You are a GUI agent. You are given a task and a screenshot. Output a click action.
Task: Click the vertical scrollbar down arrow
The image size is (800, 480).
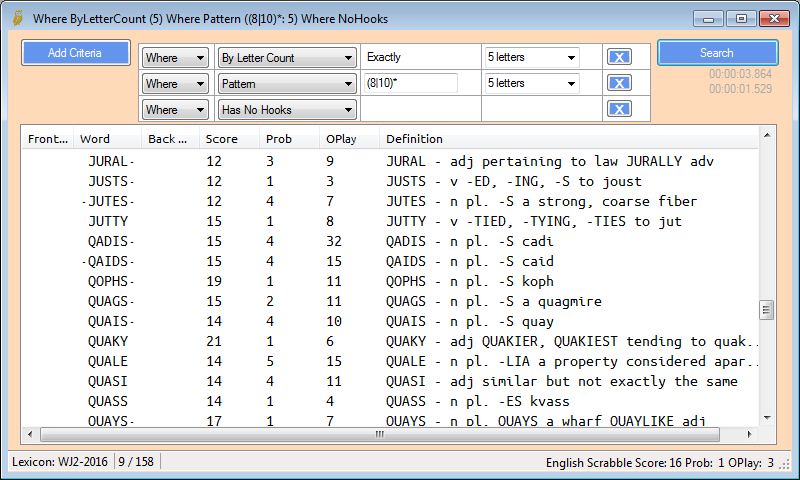(x=766, y=418)
